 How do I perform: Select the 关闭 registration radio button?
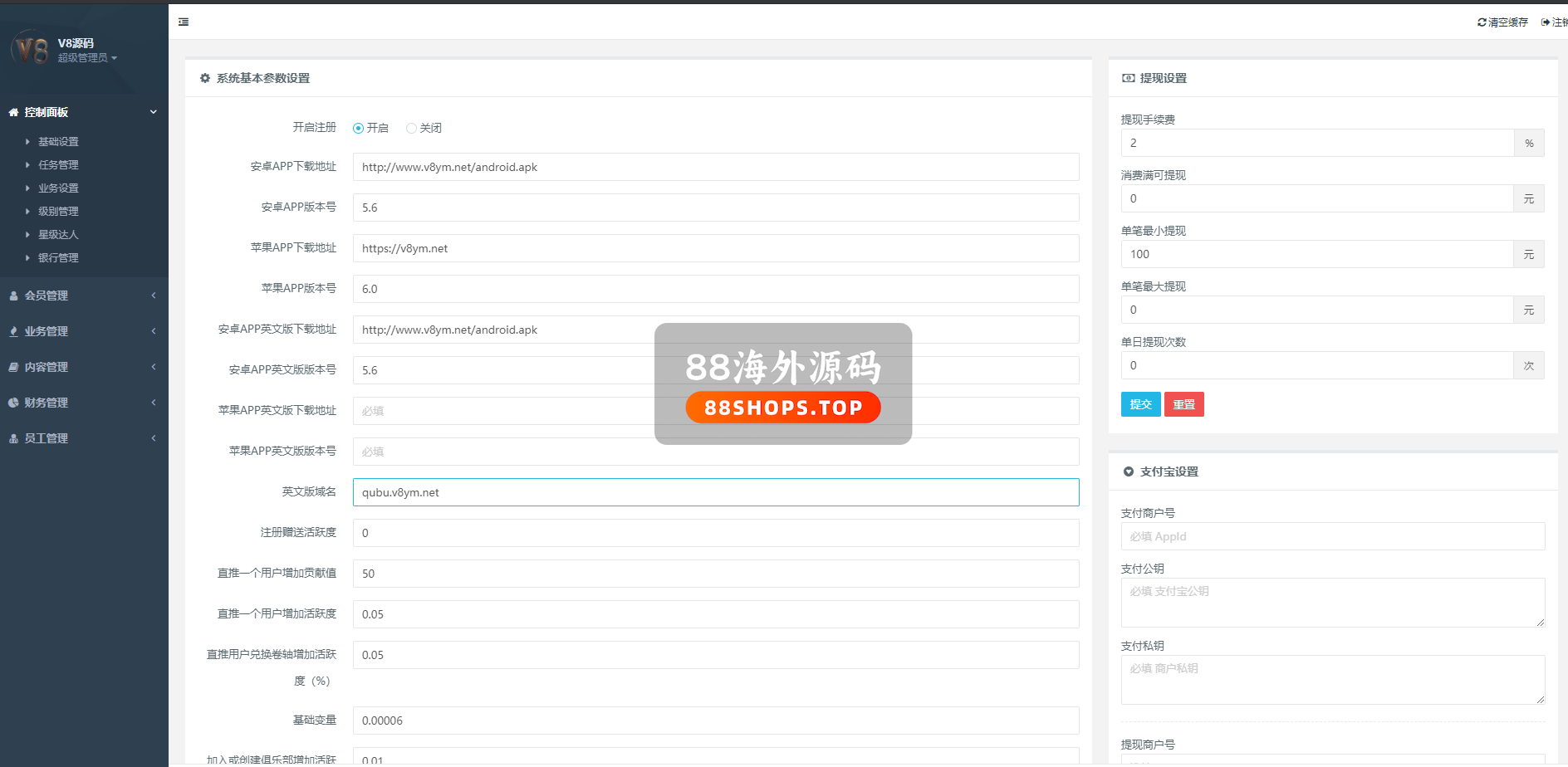411,128
